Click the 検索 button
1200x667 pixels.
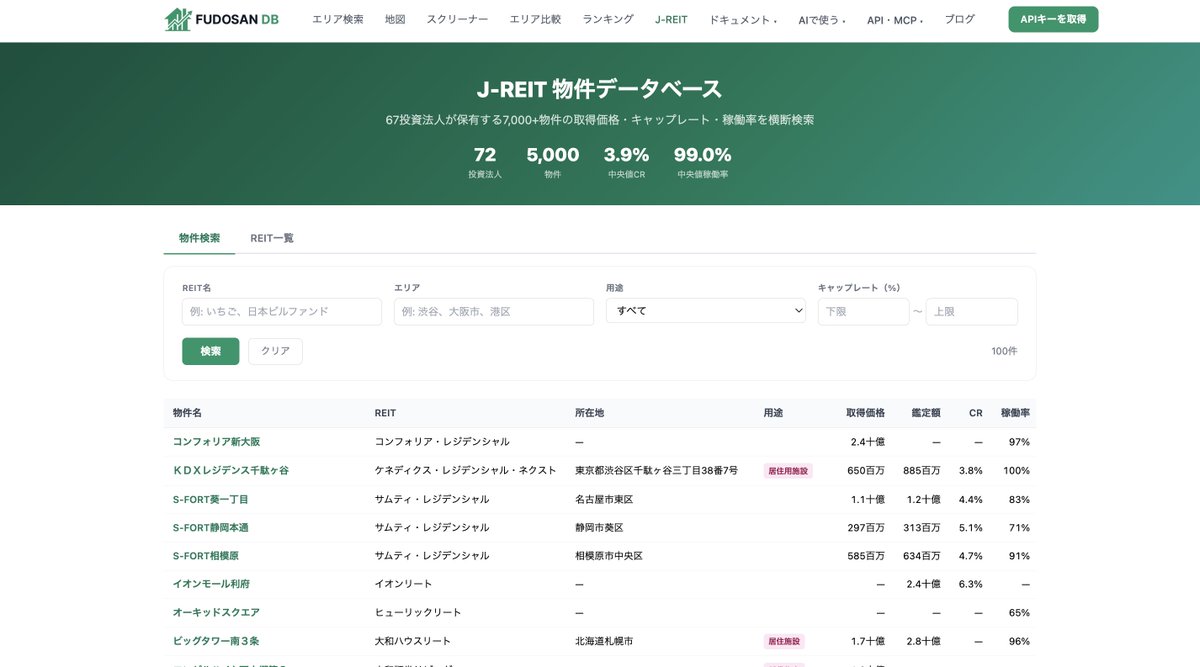211,351
